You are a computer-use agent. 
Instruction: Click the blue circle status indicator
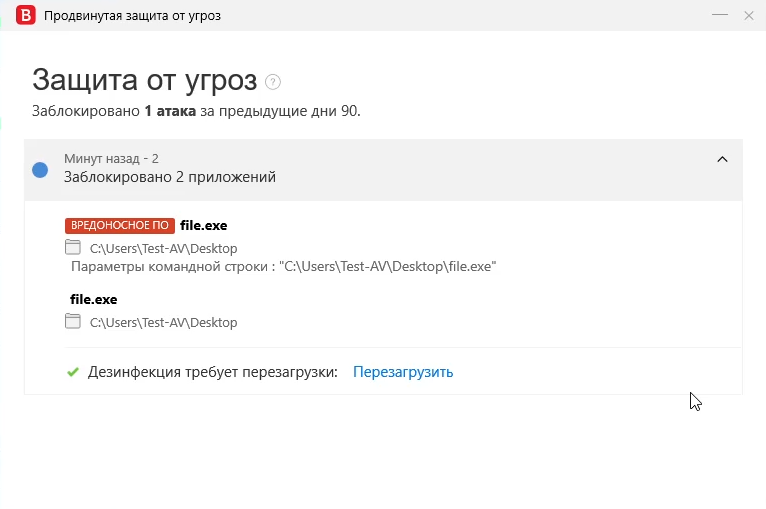[40, 170]
